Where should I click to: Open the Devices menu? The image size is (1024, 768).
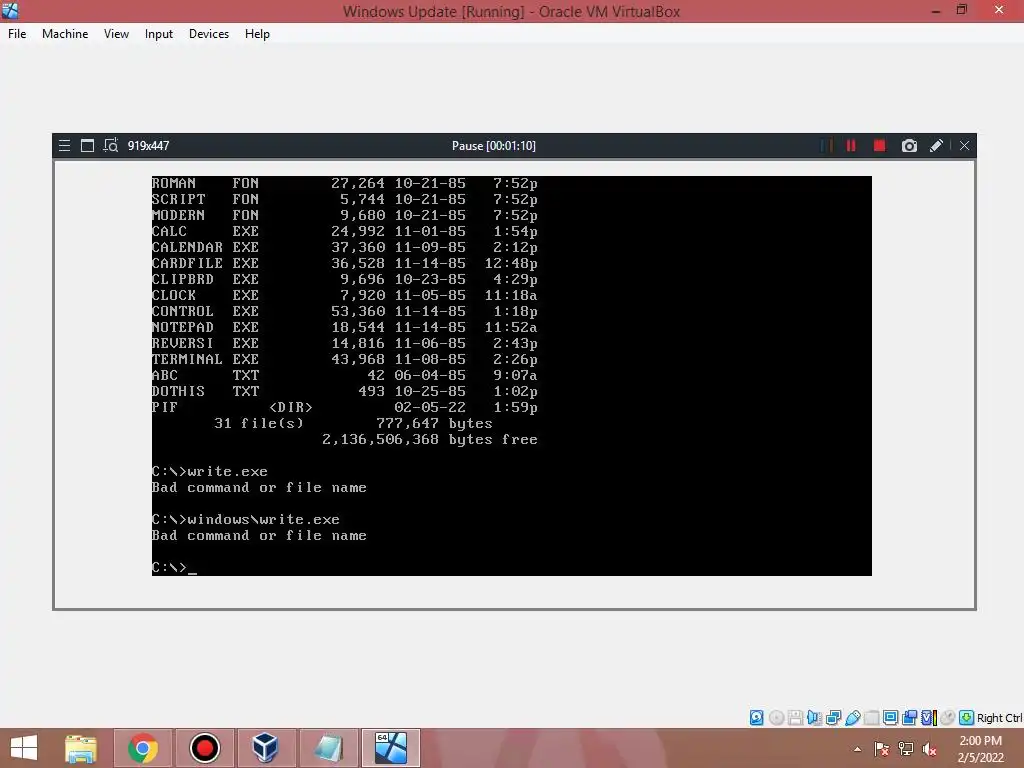pos(209,34)
